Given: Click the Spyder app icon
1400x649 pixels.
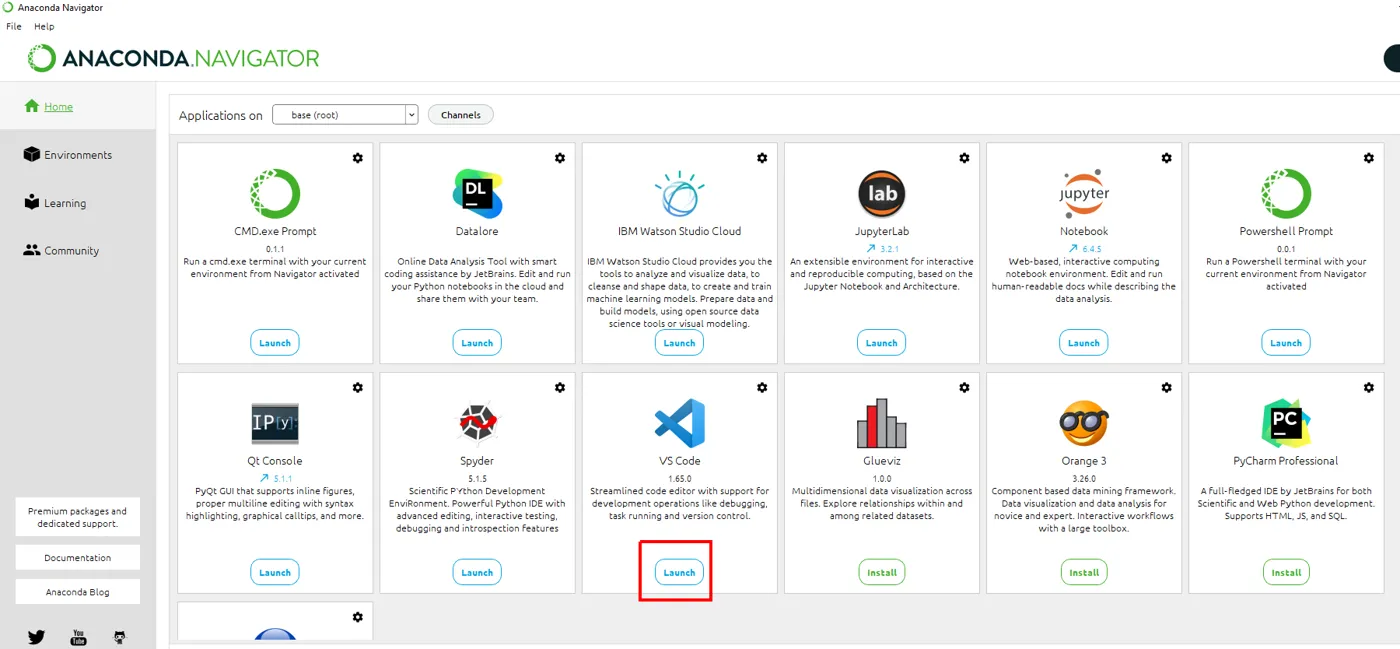Looking at the screenshot, I should [477, 423].
